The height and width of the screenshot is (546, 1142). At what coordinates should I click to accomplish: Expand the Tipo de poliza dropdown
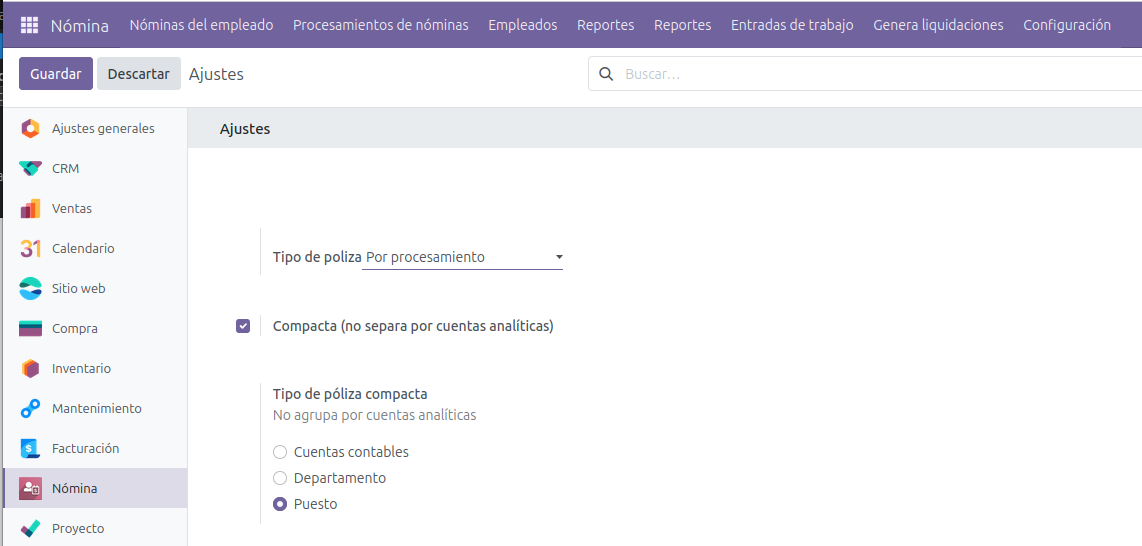click(462, 257)
